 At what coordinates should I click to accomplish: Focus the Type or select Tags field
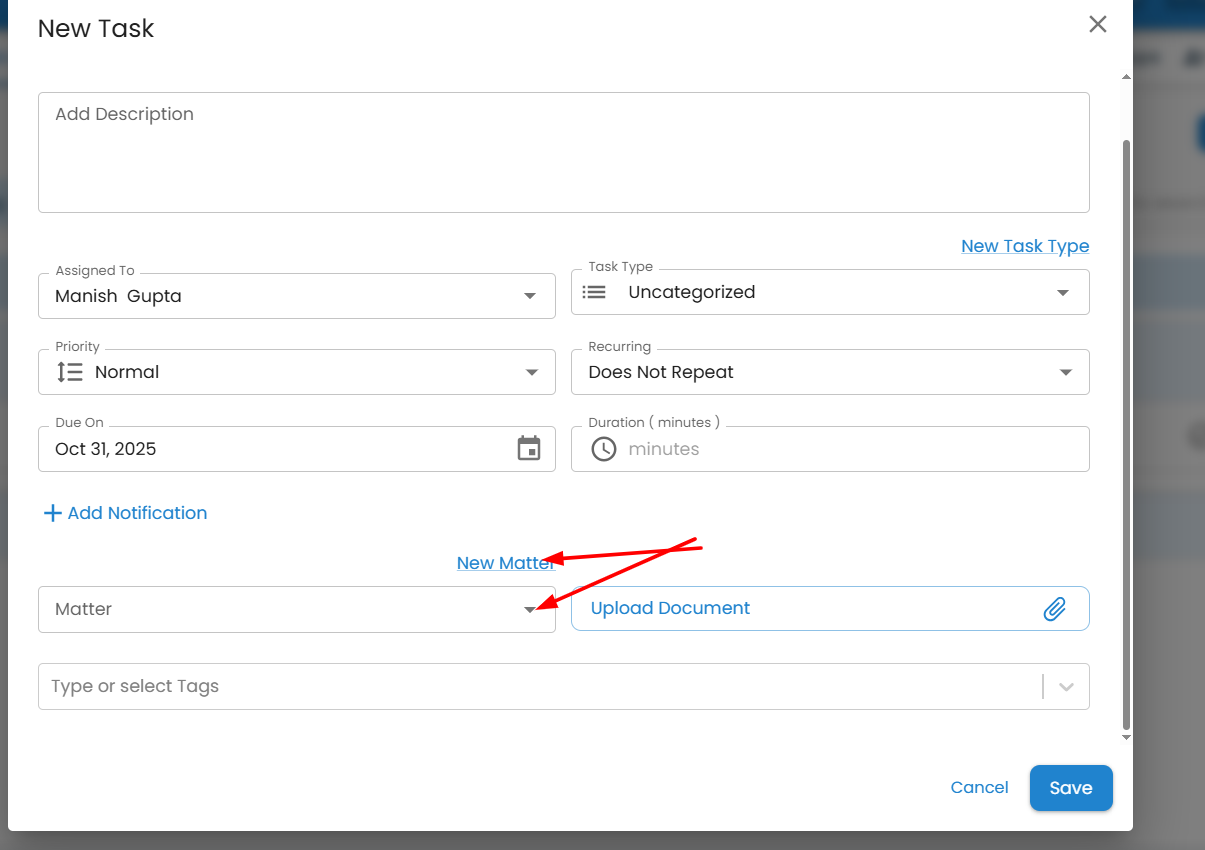point(530,687)
